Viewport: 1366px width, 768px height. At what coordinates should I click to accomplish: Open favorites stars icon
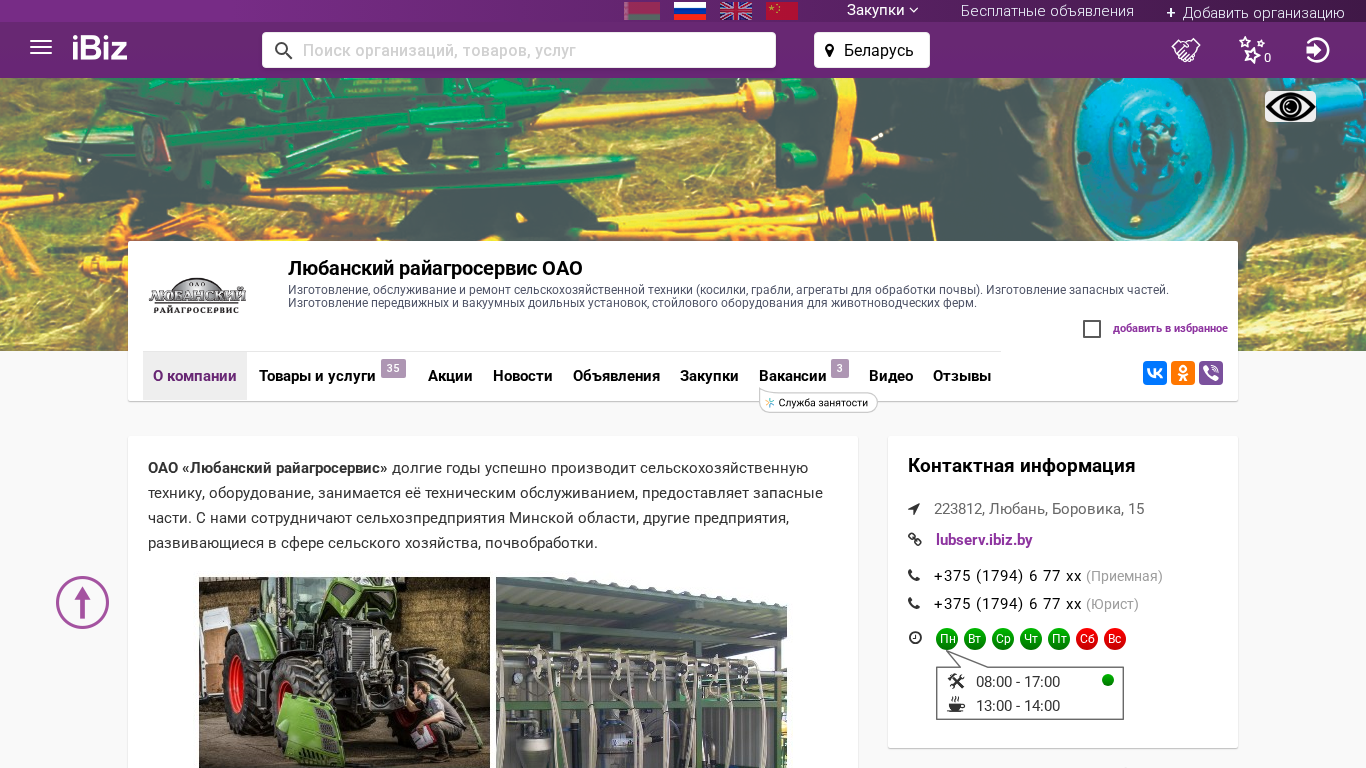[1252, 50]
